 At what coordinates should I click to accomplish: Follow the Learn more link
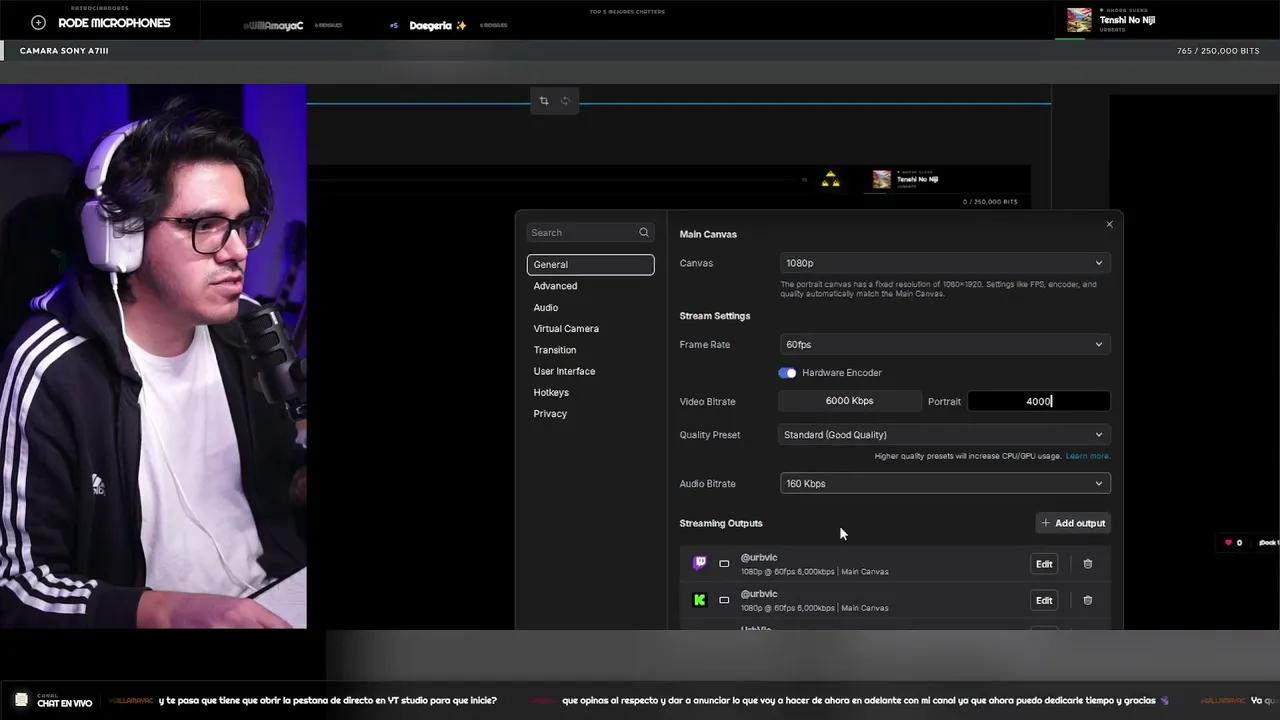[x=1087, y=456]
